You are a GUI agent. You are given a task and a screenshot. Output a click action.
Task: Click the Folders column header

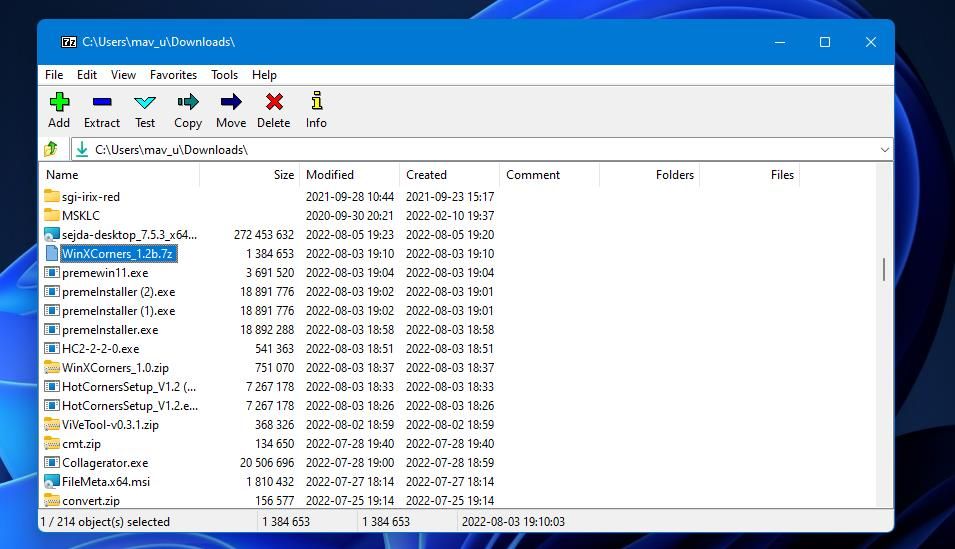(649, 175)
